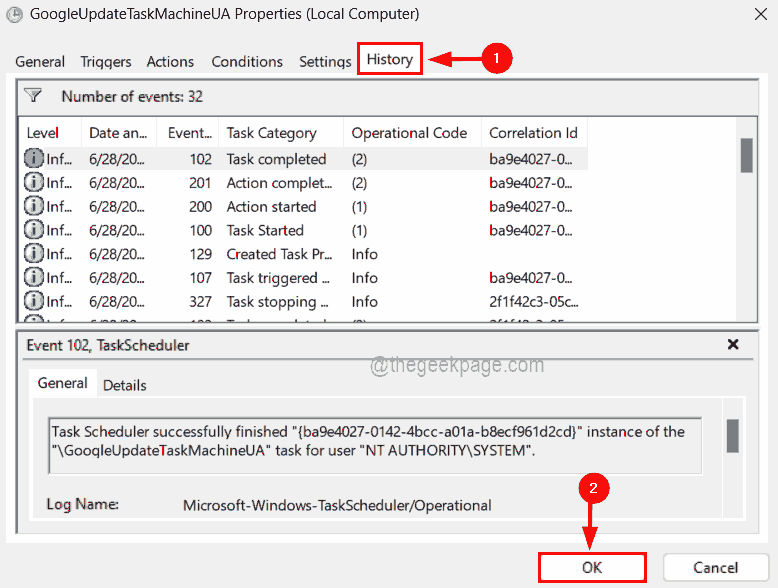The image size is (778, 588).
Task: Switch to the Actions tab
Action: click(x=170, y=62)
